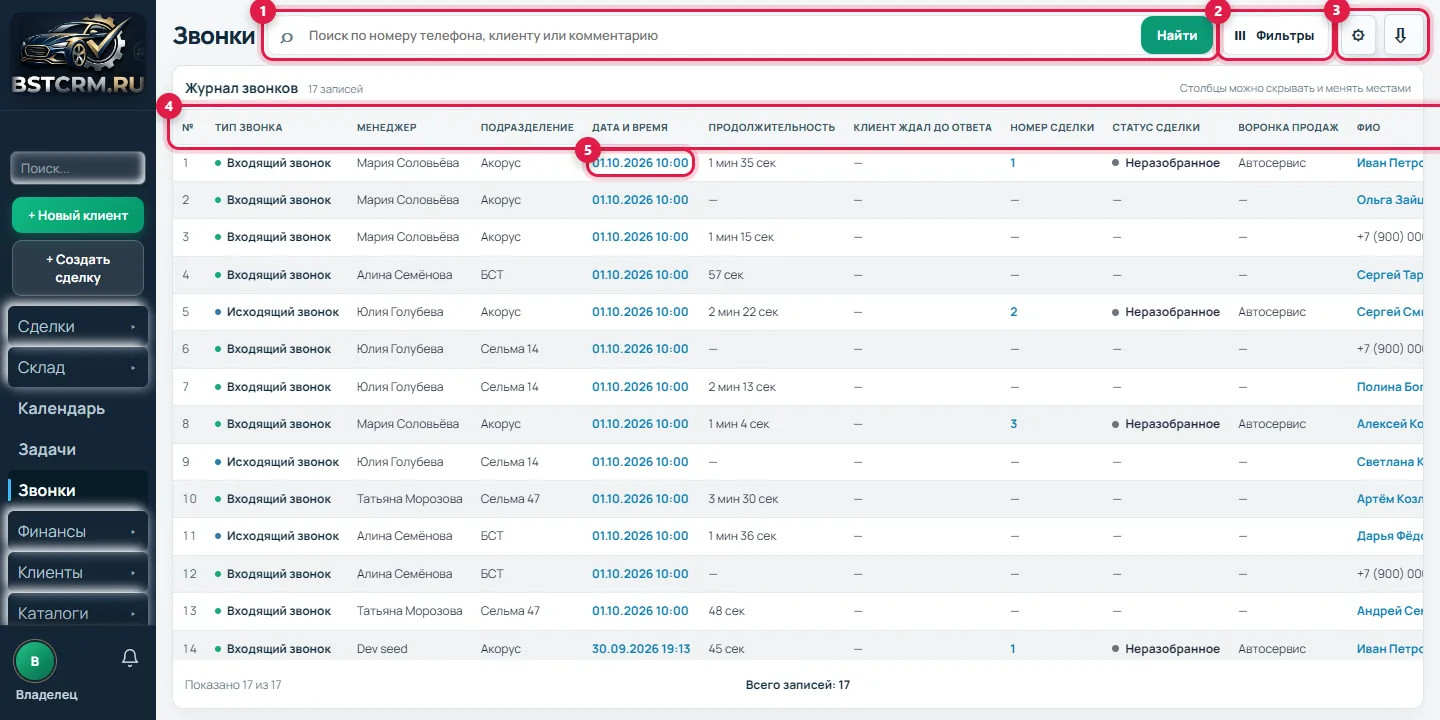Click the "+ Новый клиент" button
The image size is (1440, 720).
coord(78,215)
